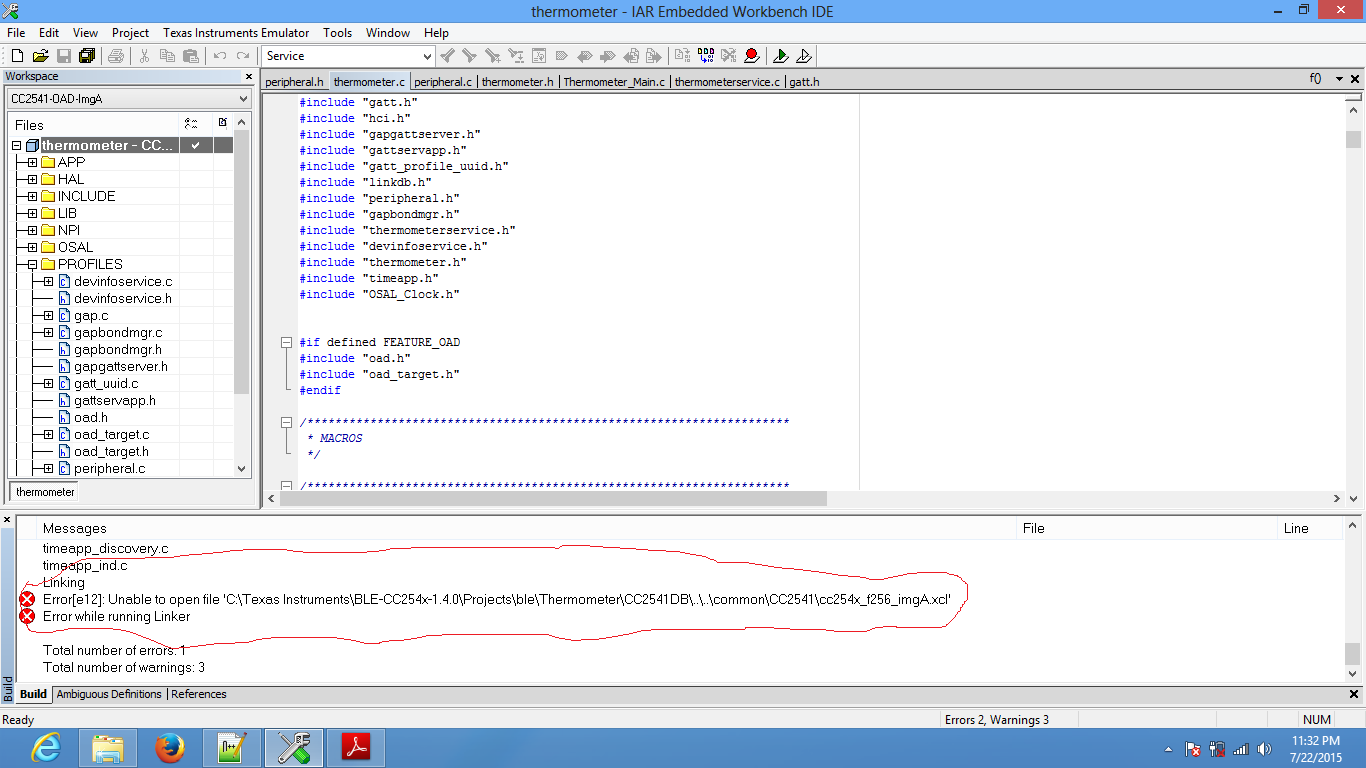Click the Toggle Breakpoint red dot icon

[752, 56]
